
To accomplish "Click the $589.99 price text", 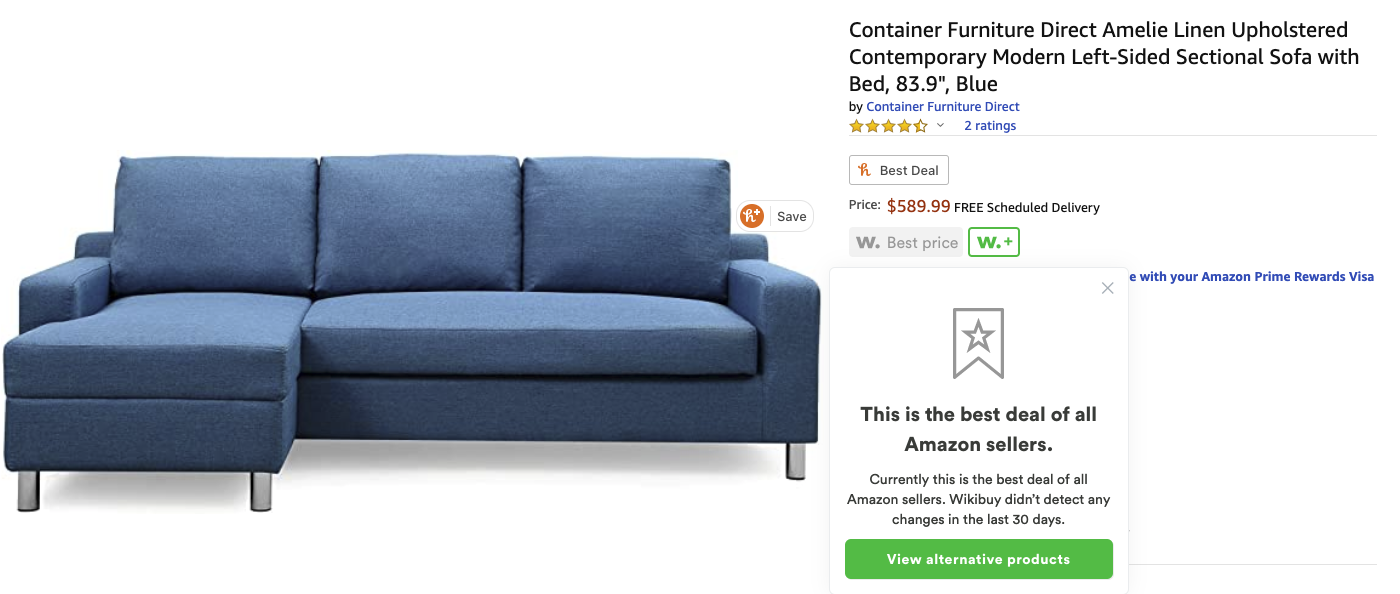I will pyautogui.click(x=918, y=206).
